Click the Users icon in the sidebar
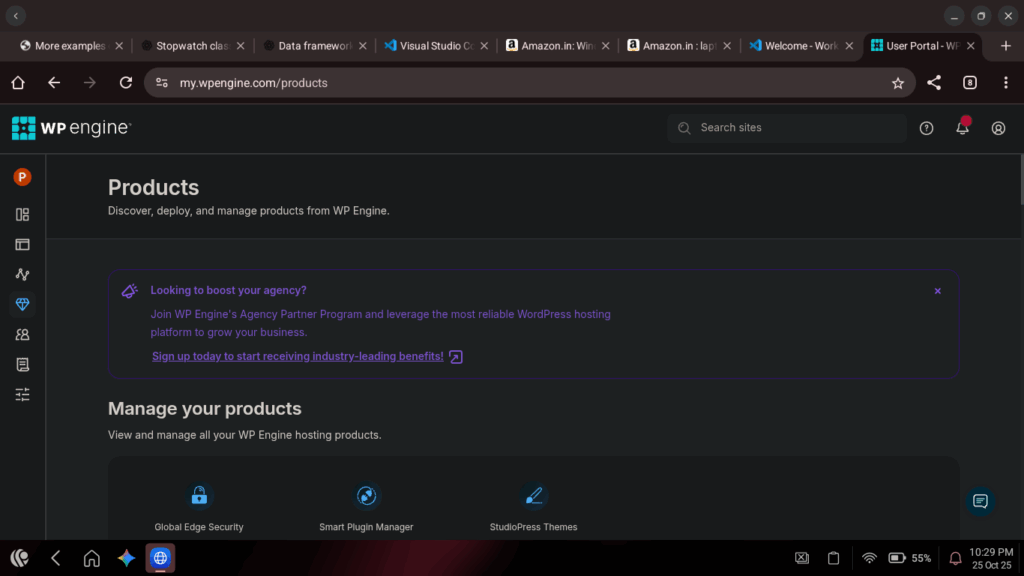 coord(22,335)
